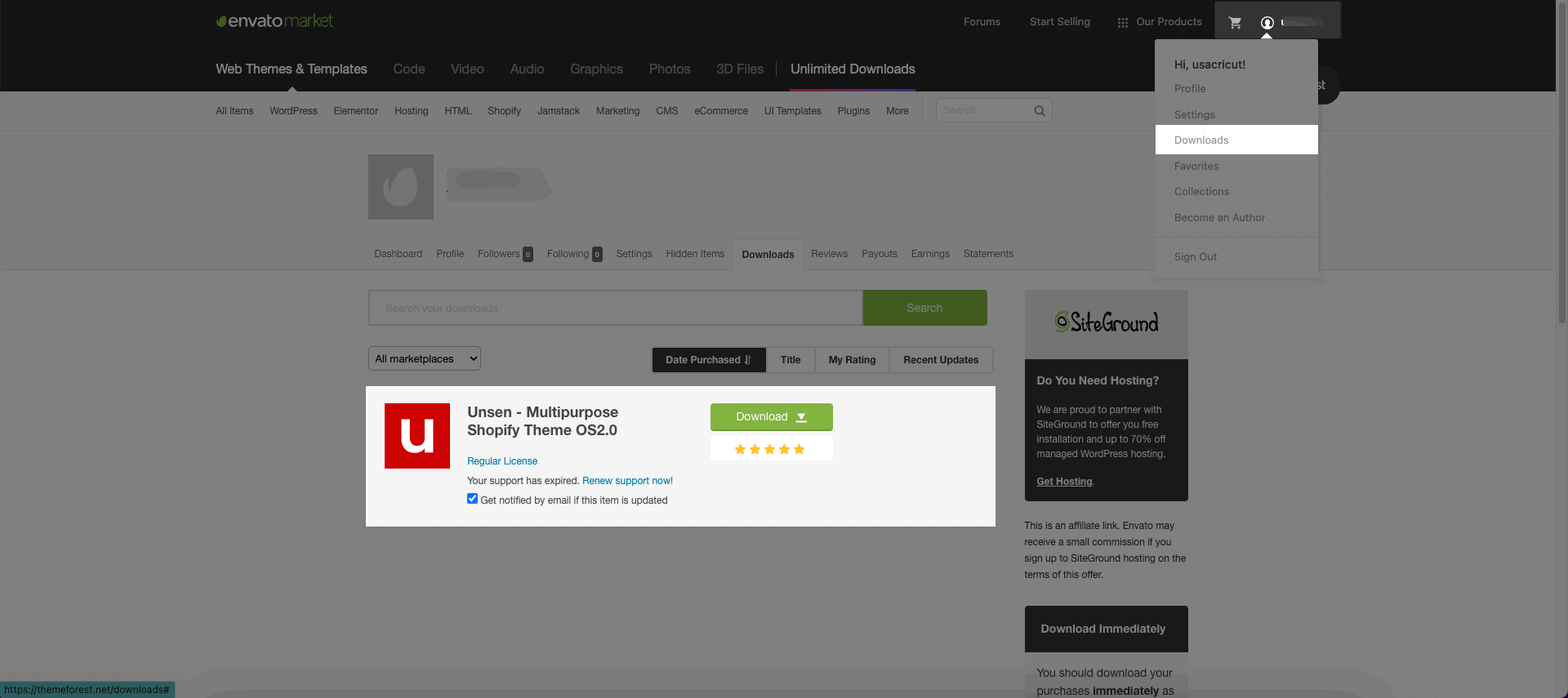Switch to the Hidden Items tab
Screen dimensions: 1568x698
pyautogui.click(x=695, y=254)
